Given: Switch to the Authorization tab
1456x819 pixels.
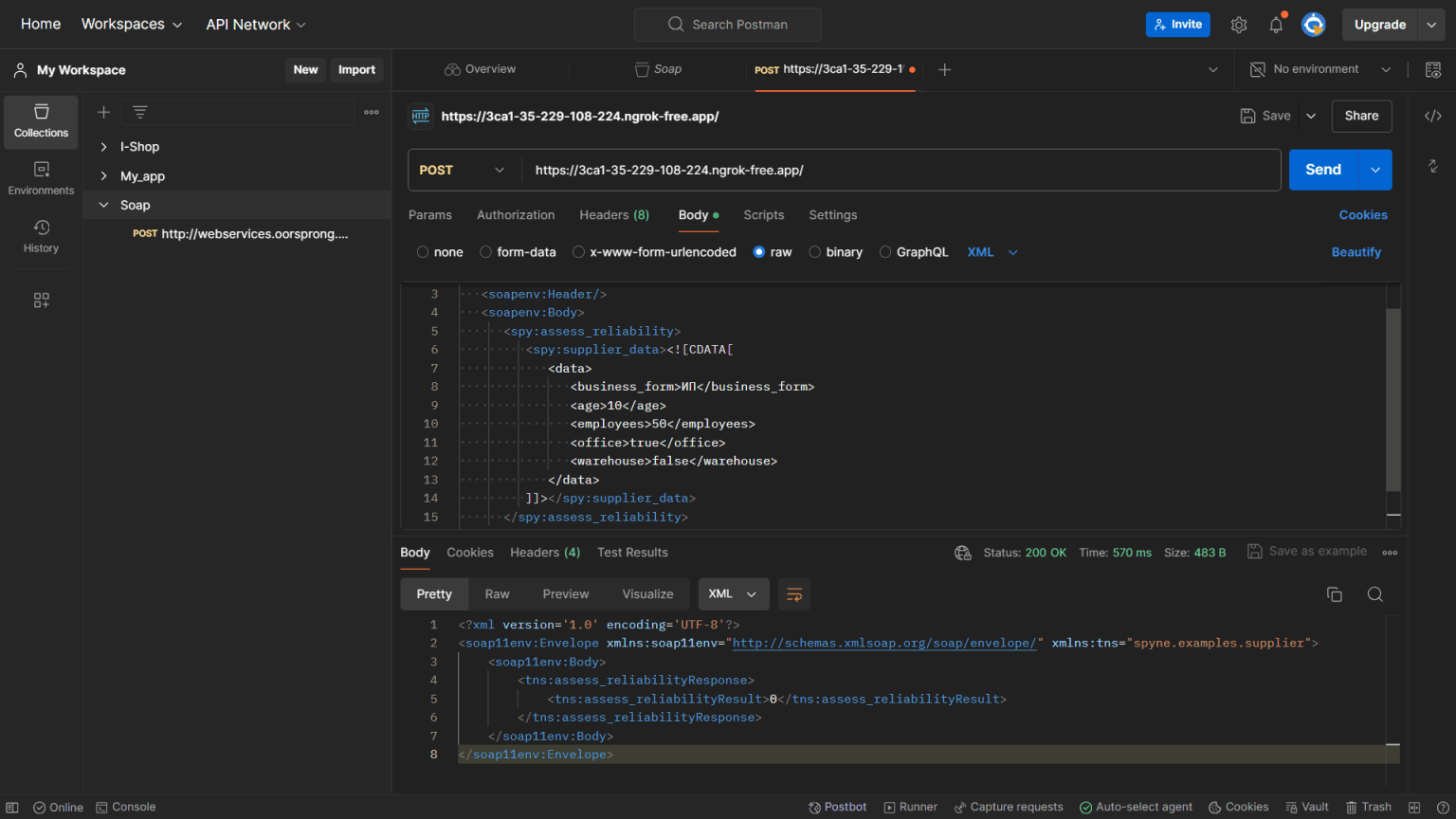Looking at the screenshot, I should pos(516,215).
